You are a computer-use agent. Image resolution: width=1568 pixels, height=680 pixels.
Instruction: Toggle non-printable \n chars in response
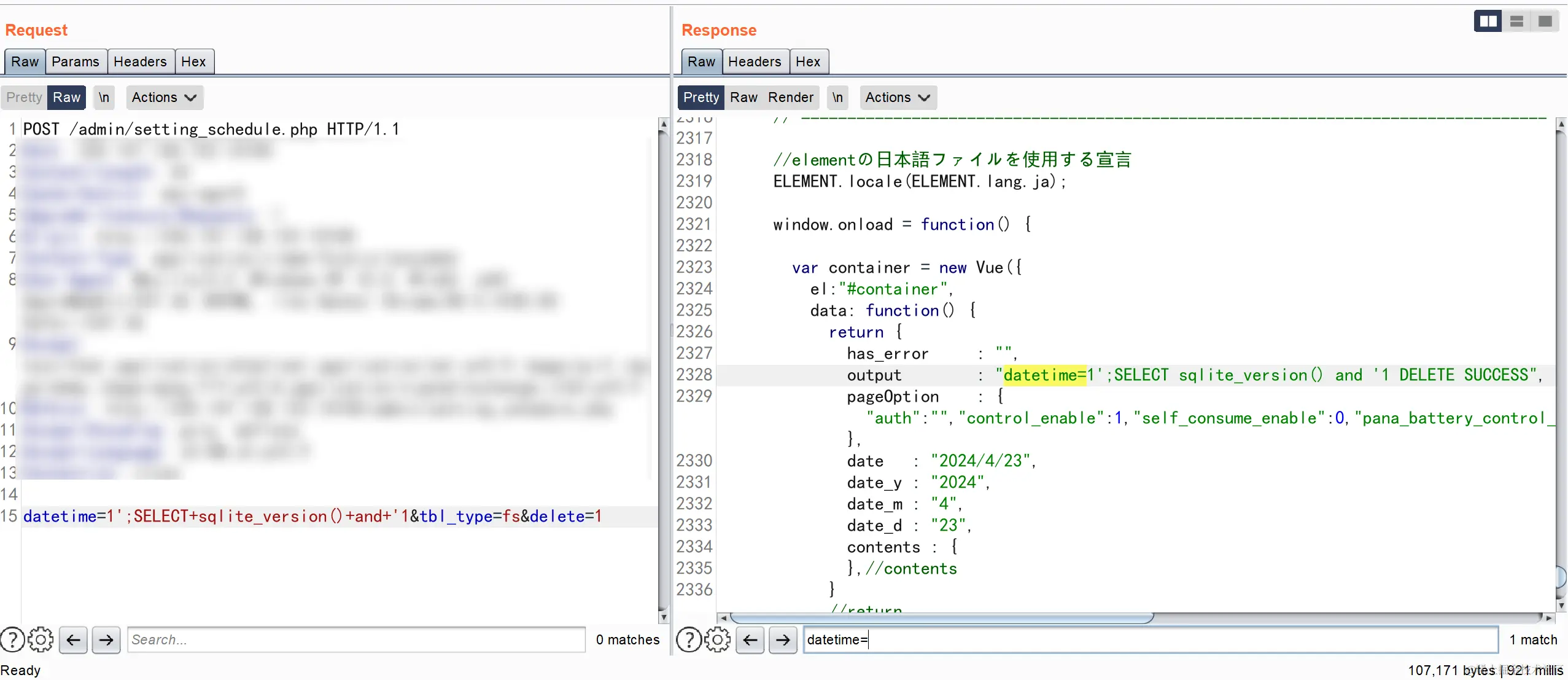click(837, 97)
